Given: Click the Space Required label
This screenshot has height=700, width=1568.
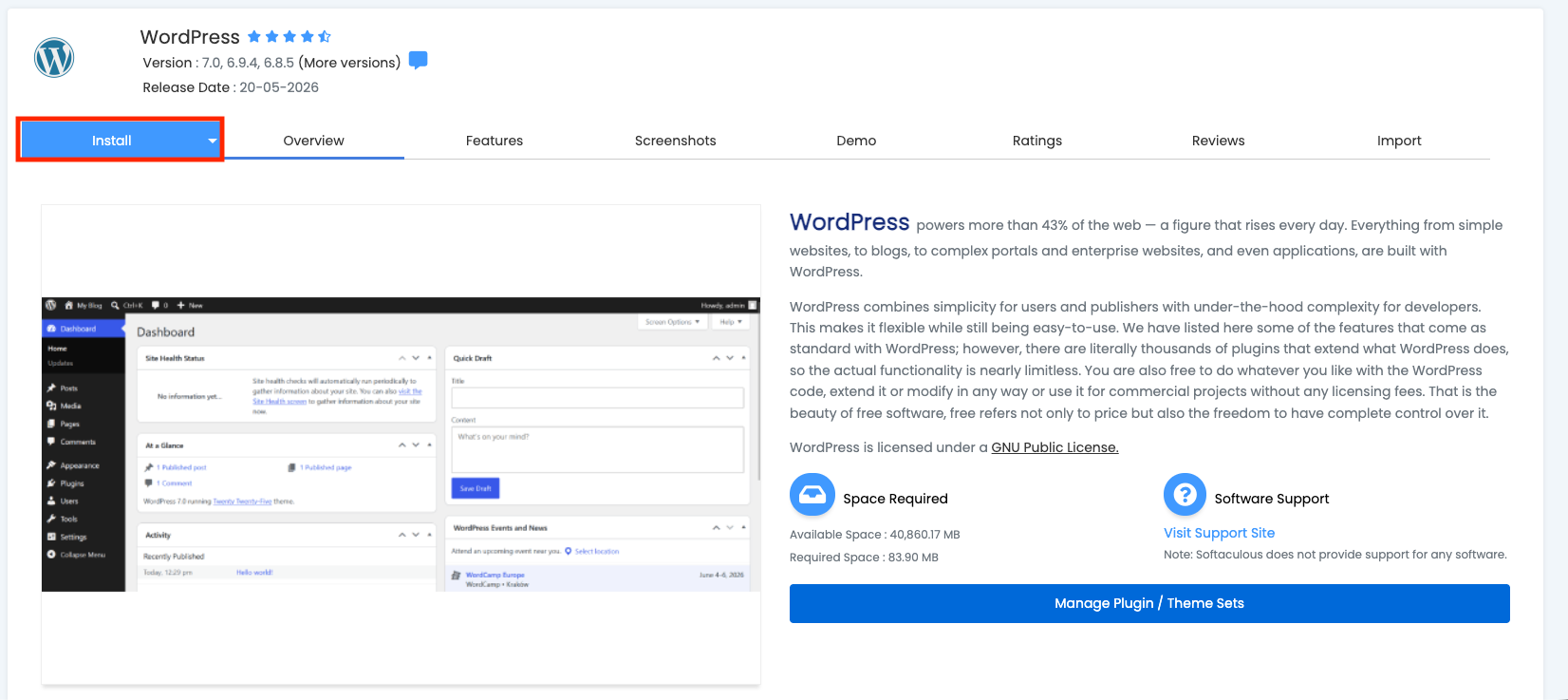Looking at the screenshot, I should (895, 499).
